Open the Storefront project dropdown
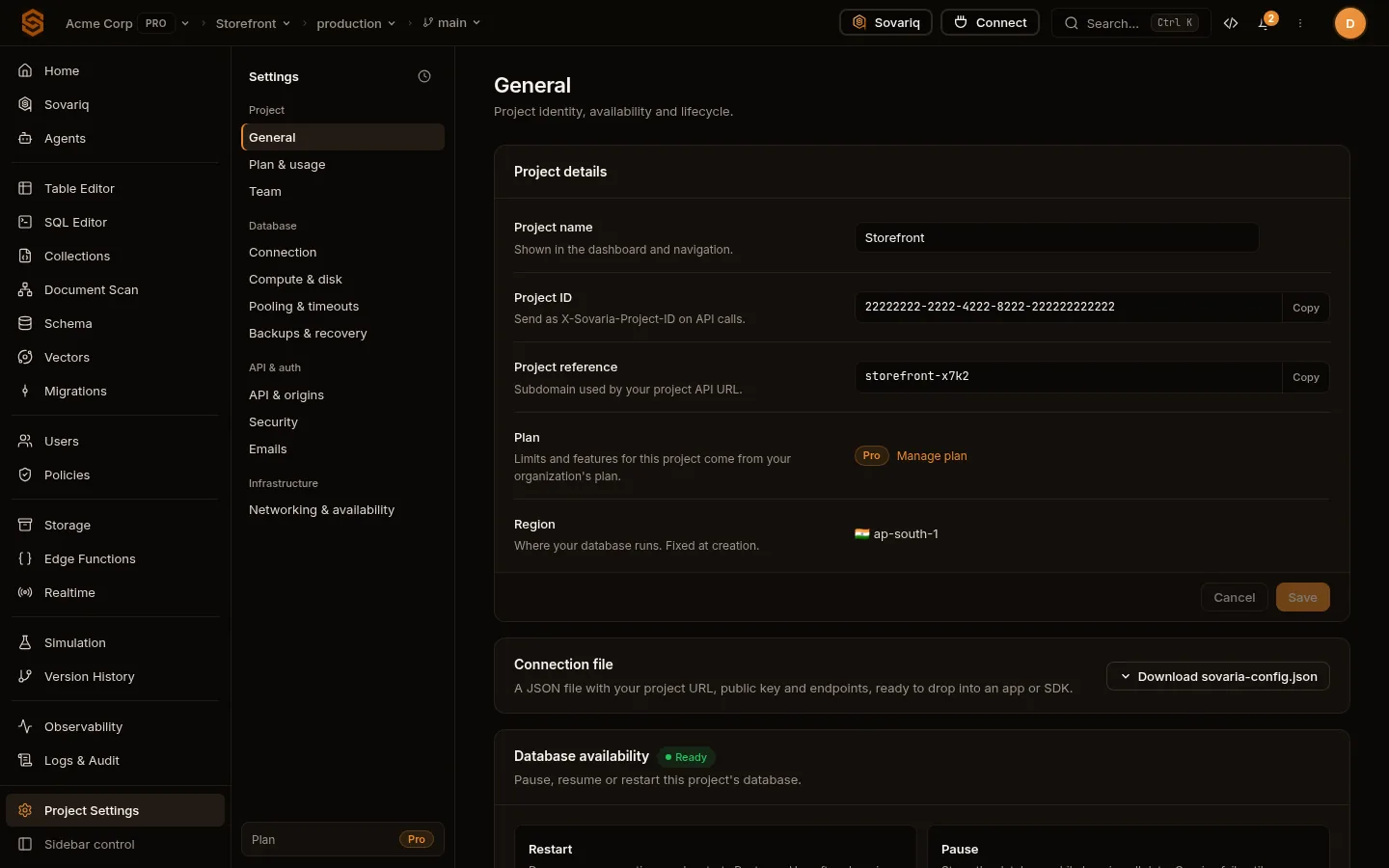Image resolution: width=1389 pixels, height=868 pixels. [x=253, y=23]
